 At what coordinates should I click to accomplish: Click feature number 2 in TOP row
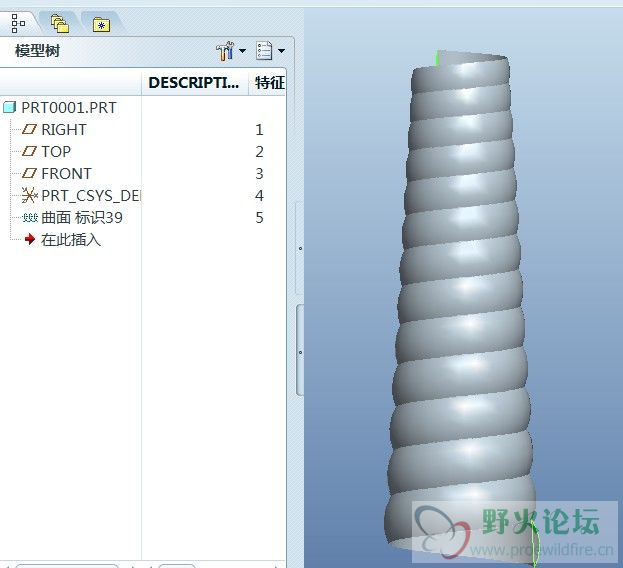pos(259,152)
